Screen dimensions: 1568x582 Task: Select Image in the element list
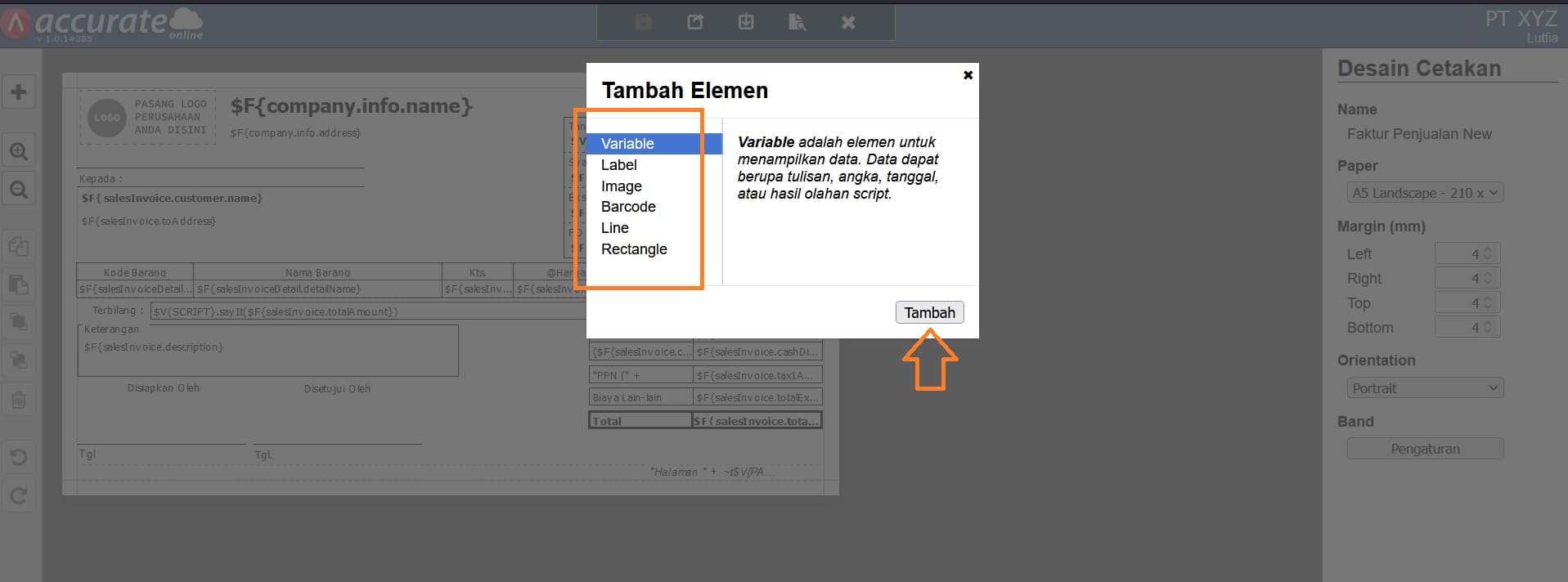[x=621, y=186]
